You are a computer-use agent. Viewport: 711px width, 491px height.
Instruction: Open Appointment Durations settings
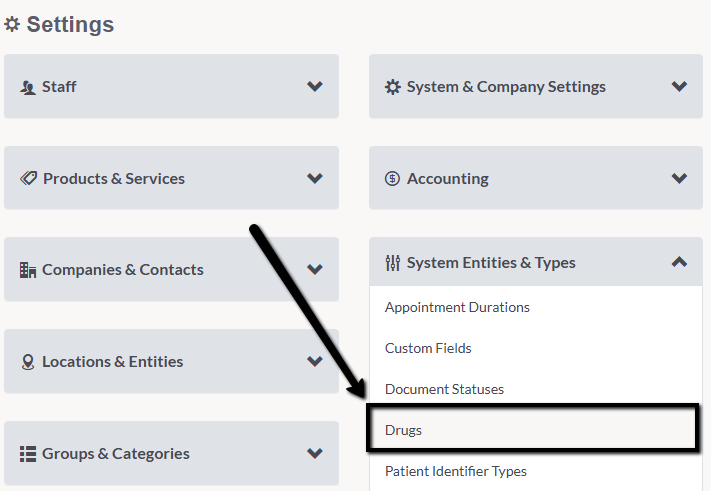point(457,307)
